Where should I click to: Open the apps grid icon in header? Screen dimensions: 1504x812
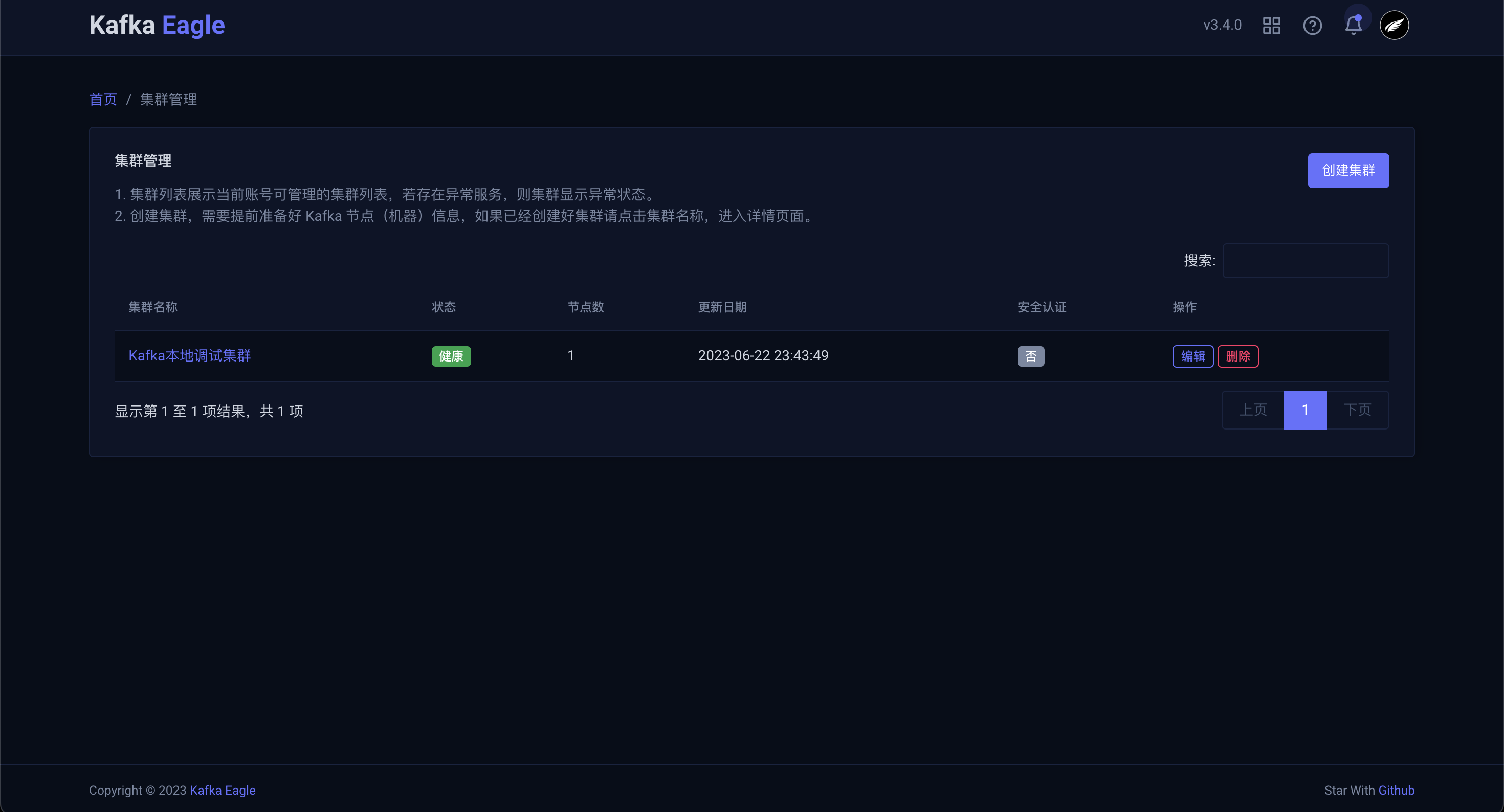1271,25
